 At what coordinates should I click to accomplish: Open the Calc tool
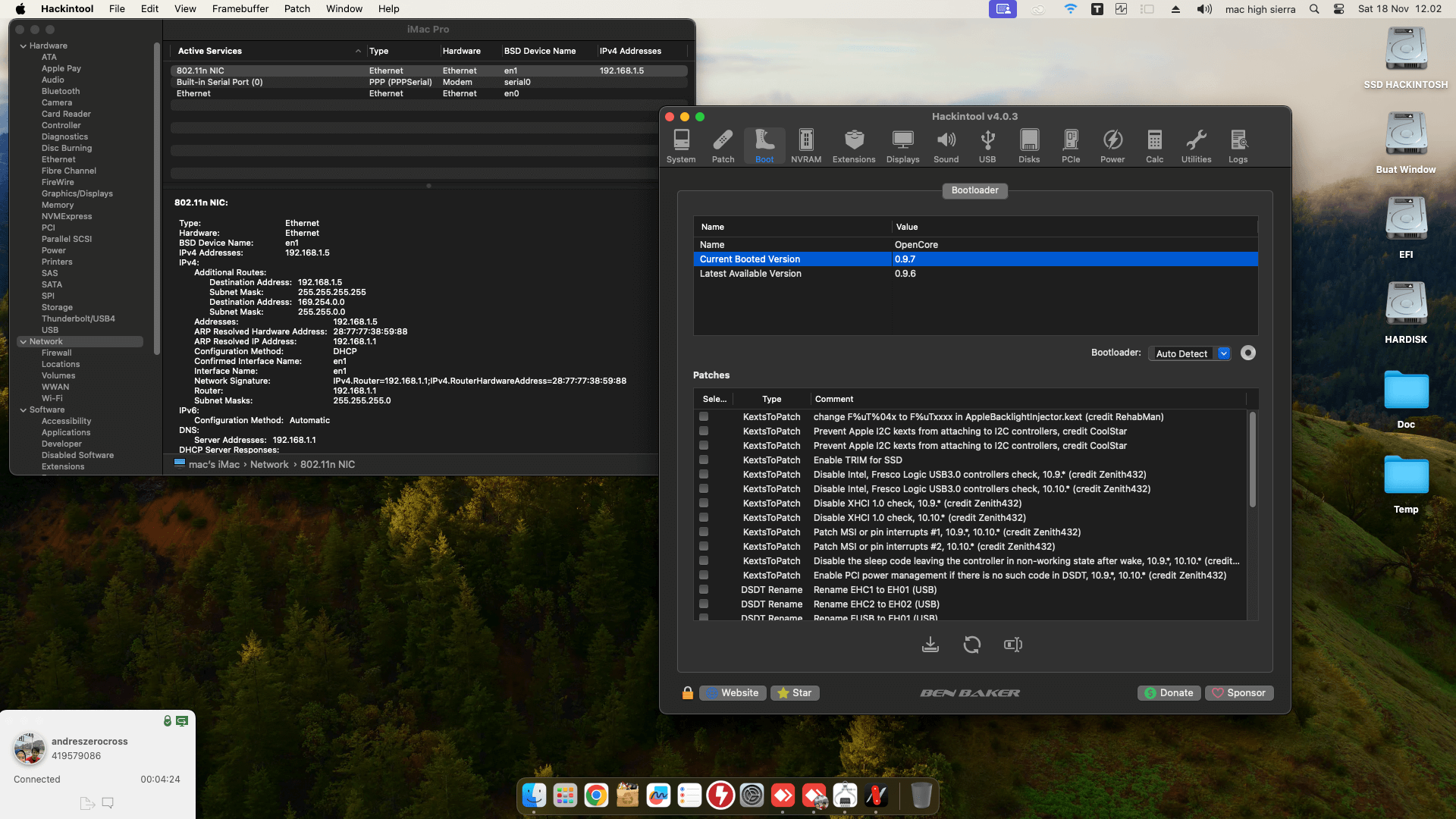tap(1154, 146)
